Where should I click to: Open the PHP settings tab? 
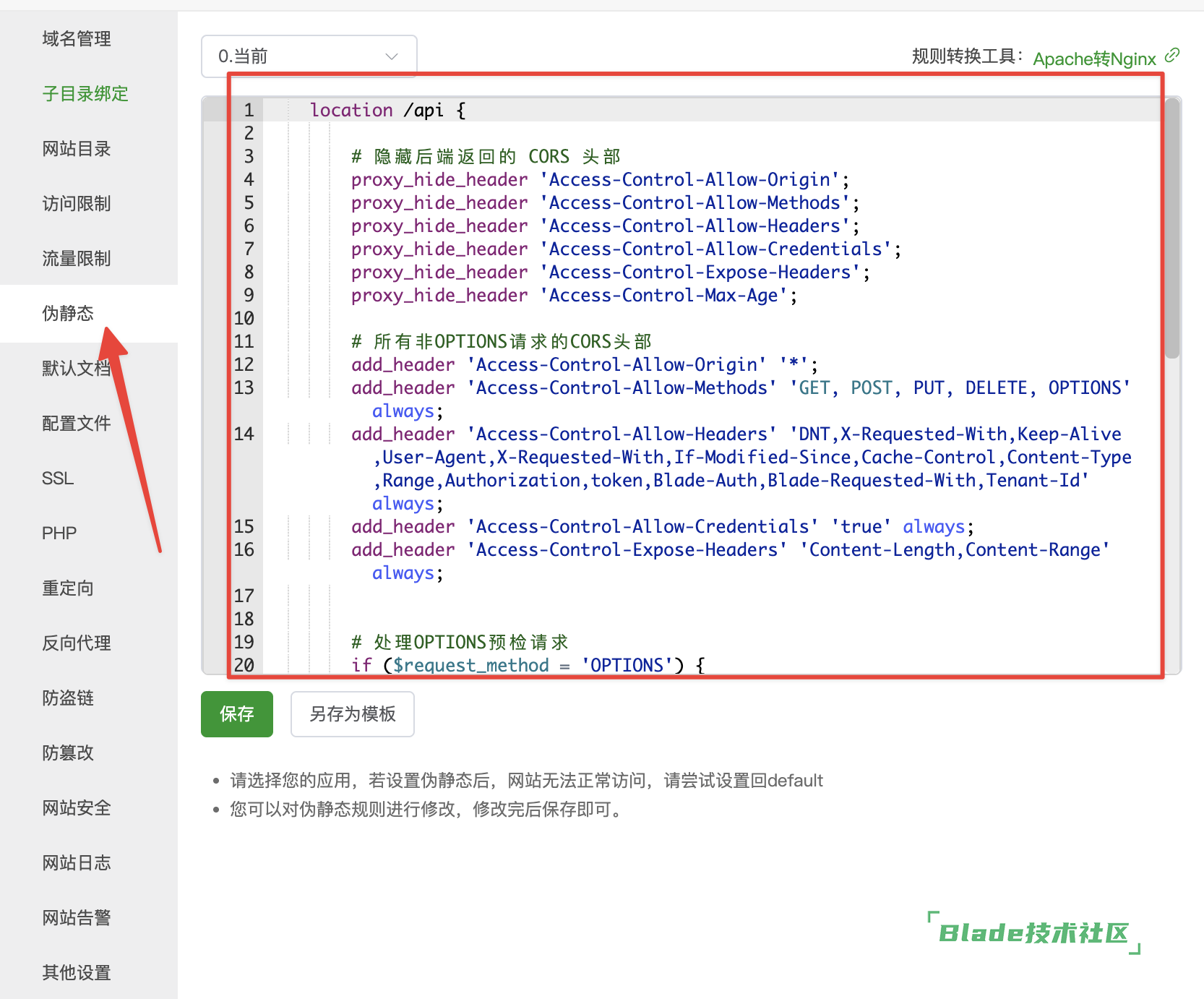point(59,533)
